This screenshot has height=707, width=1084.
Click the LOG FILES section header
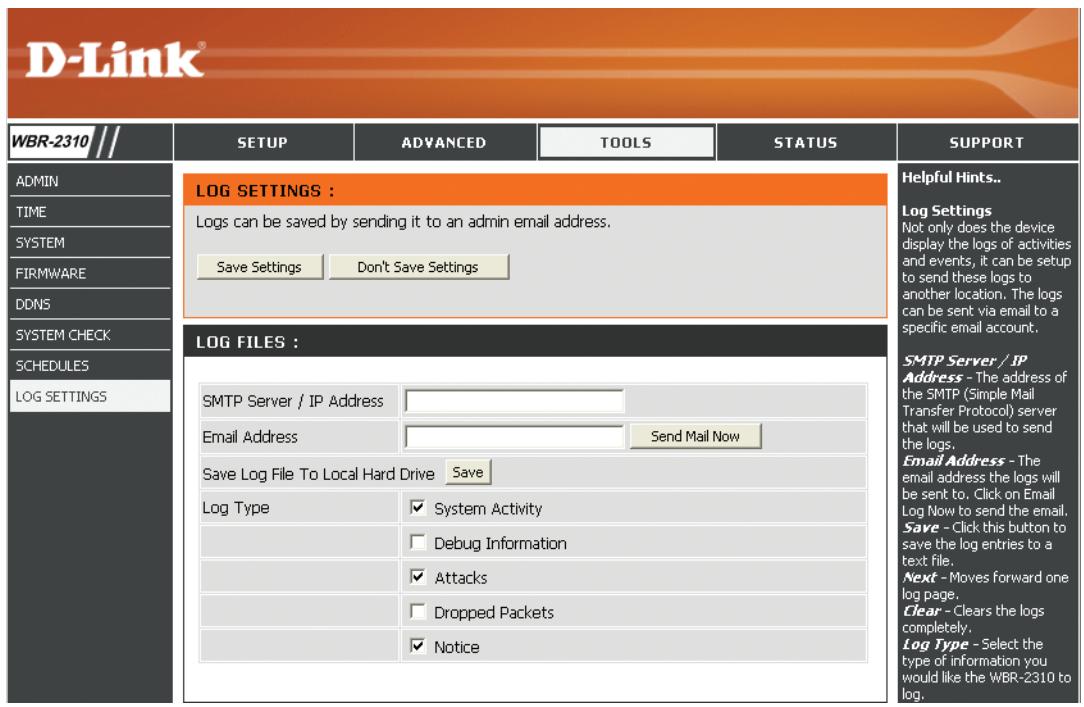(x=534, y=341)
